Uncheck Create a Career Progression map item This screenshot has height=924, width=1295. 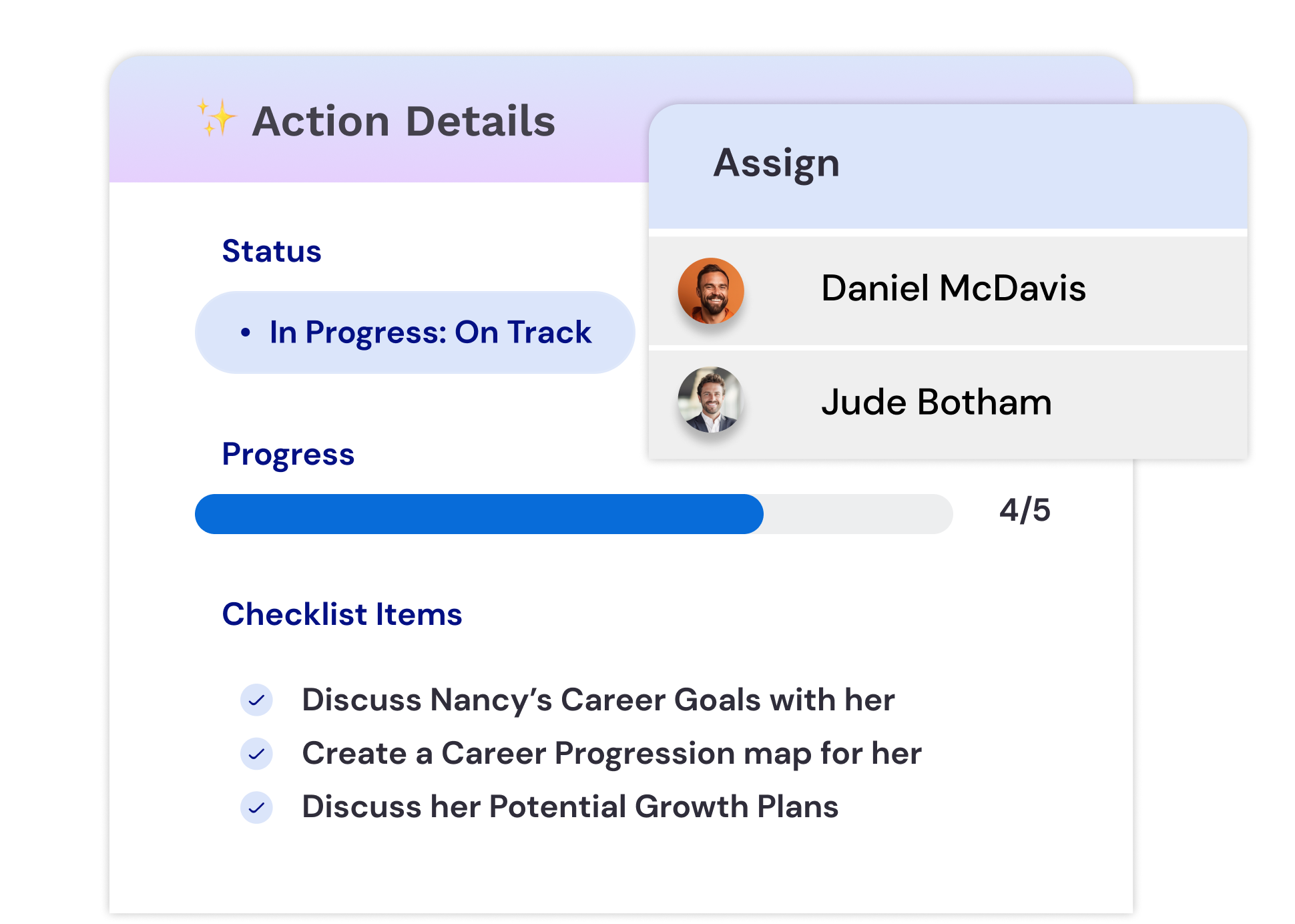[x=256, y=754]
